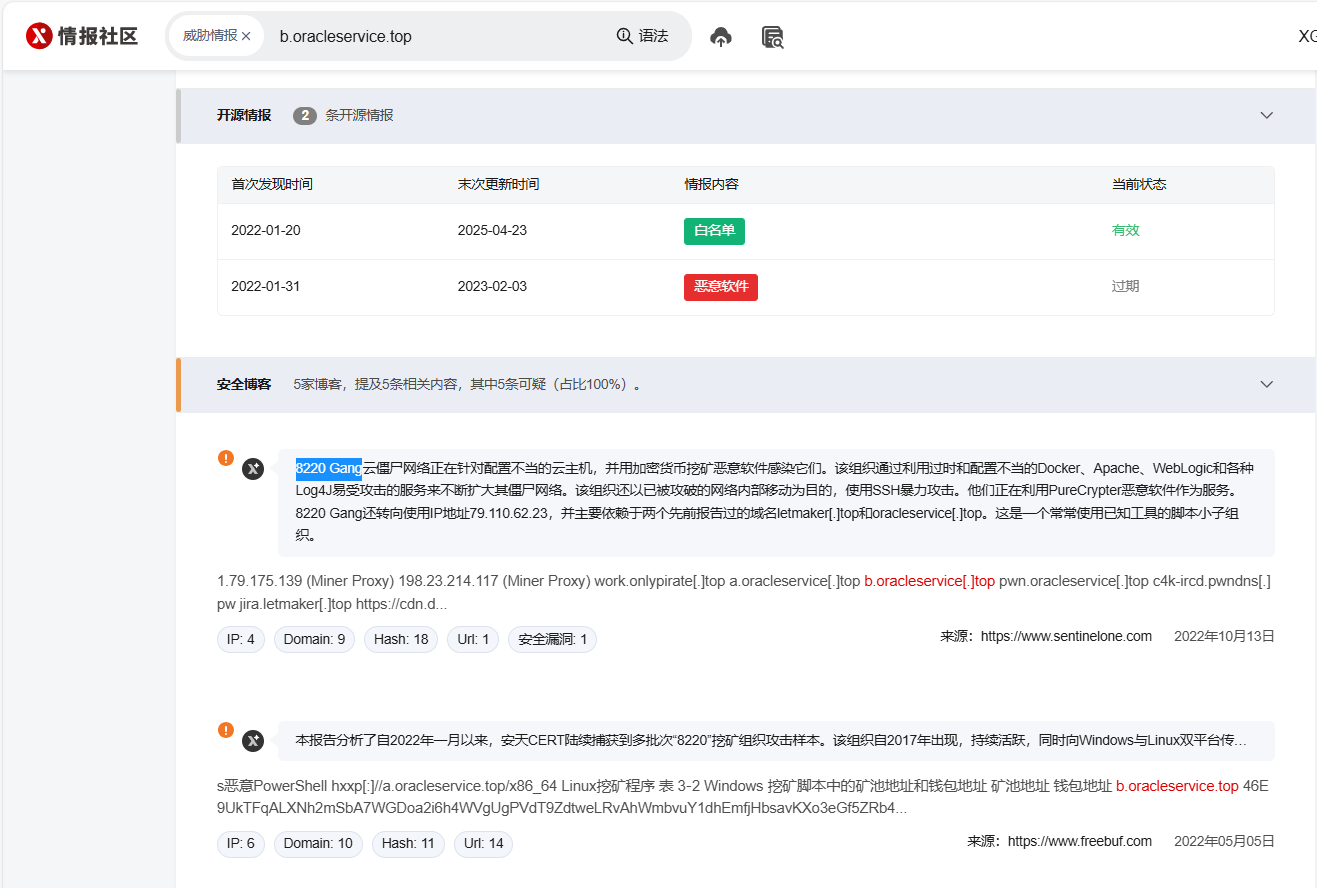Click the 过期 status text

(1126, 287)
